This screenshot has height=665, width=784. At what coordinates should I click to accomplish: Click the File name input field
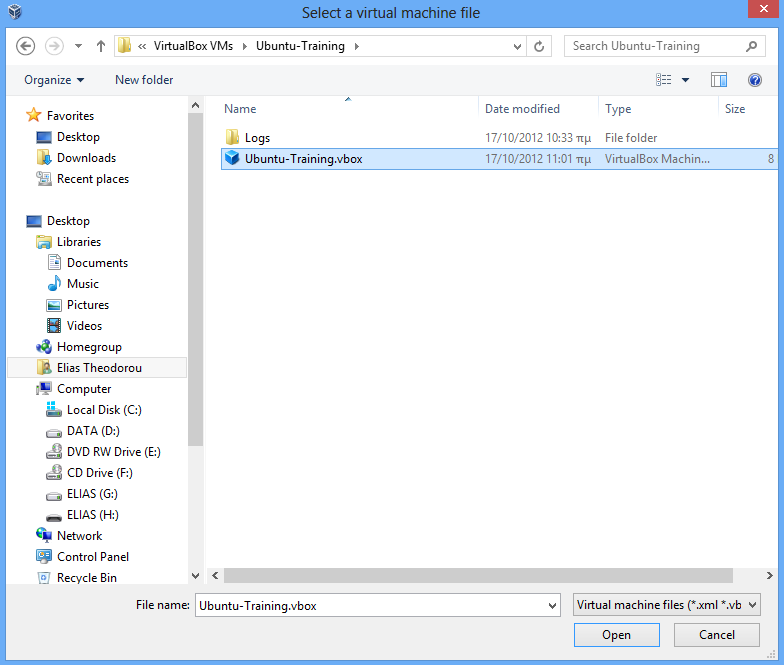(371, 606)
